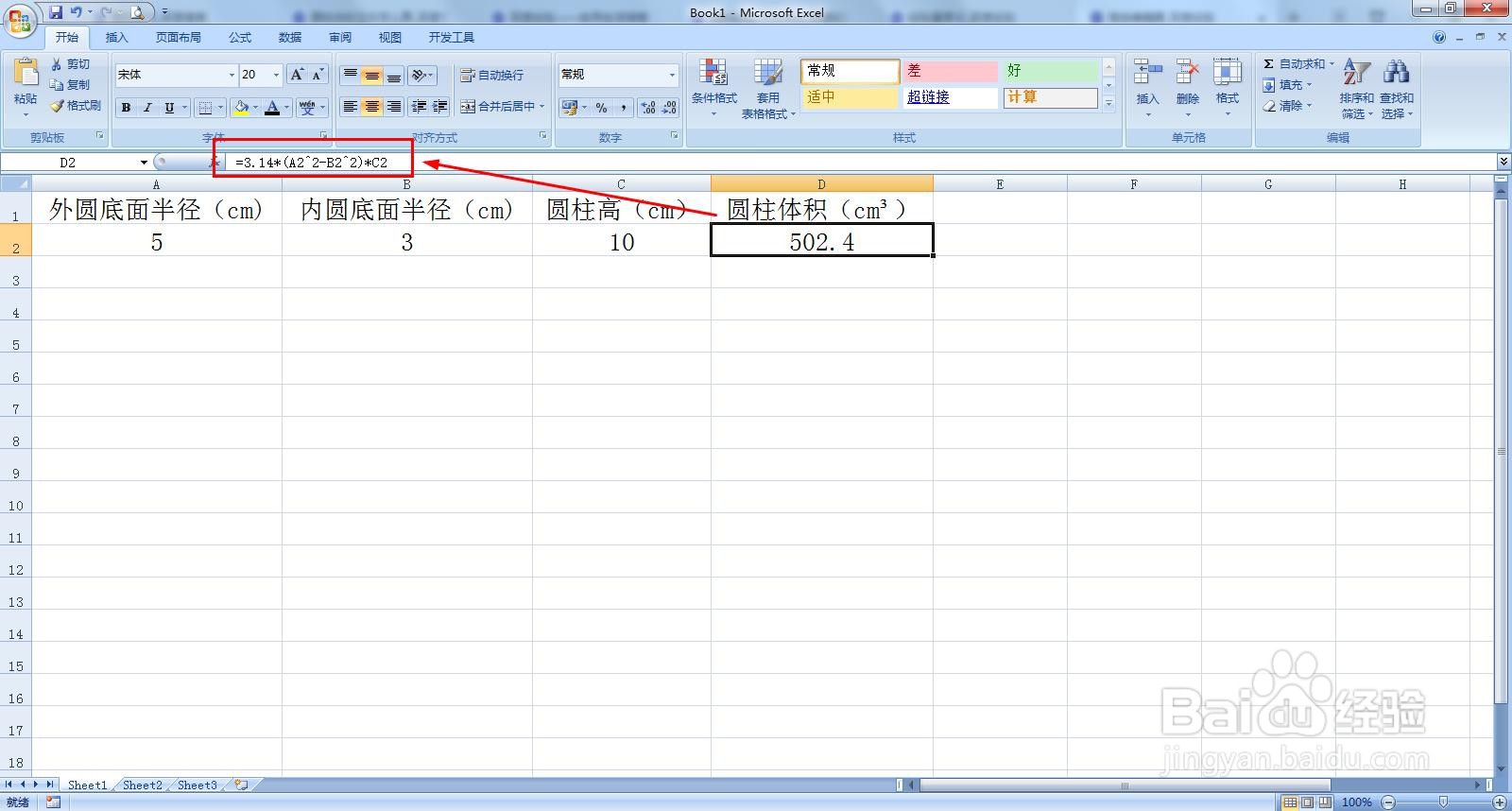
Task: Apply the 超链接 cell style
Action: tap(950, 97)
